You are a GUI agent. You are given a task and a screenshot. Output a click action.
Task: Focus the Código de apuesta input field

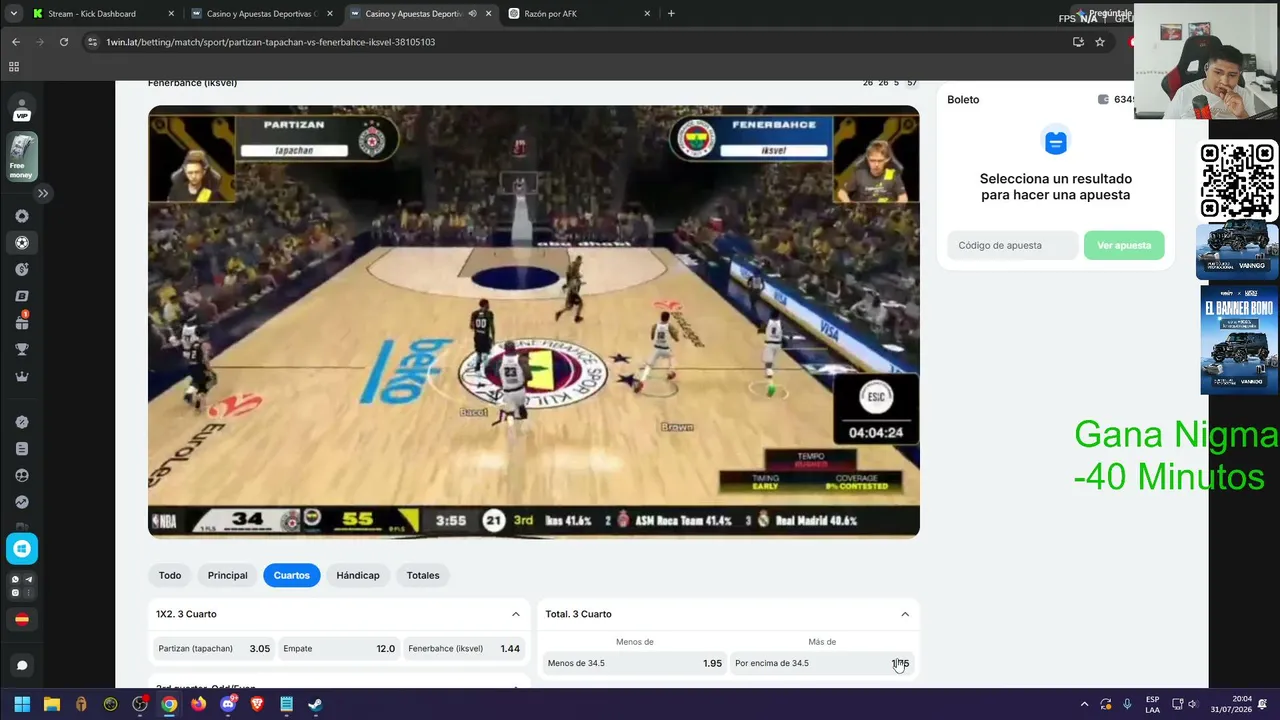(x=1013, y=245)
